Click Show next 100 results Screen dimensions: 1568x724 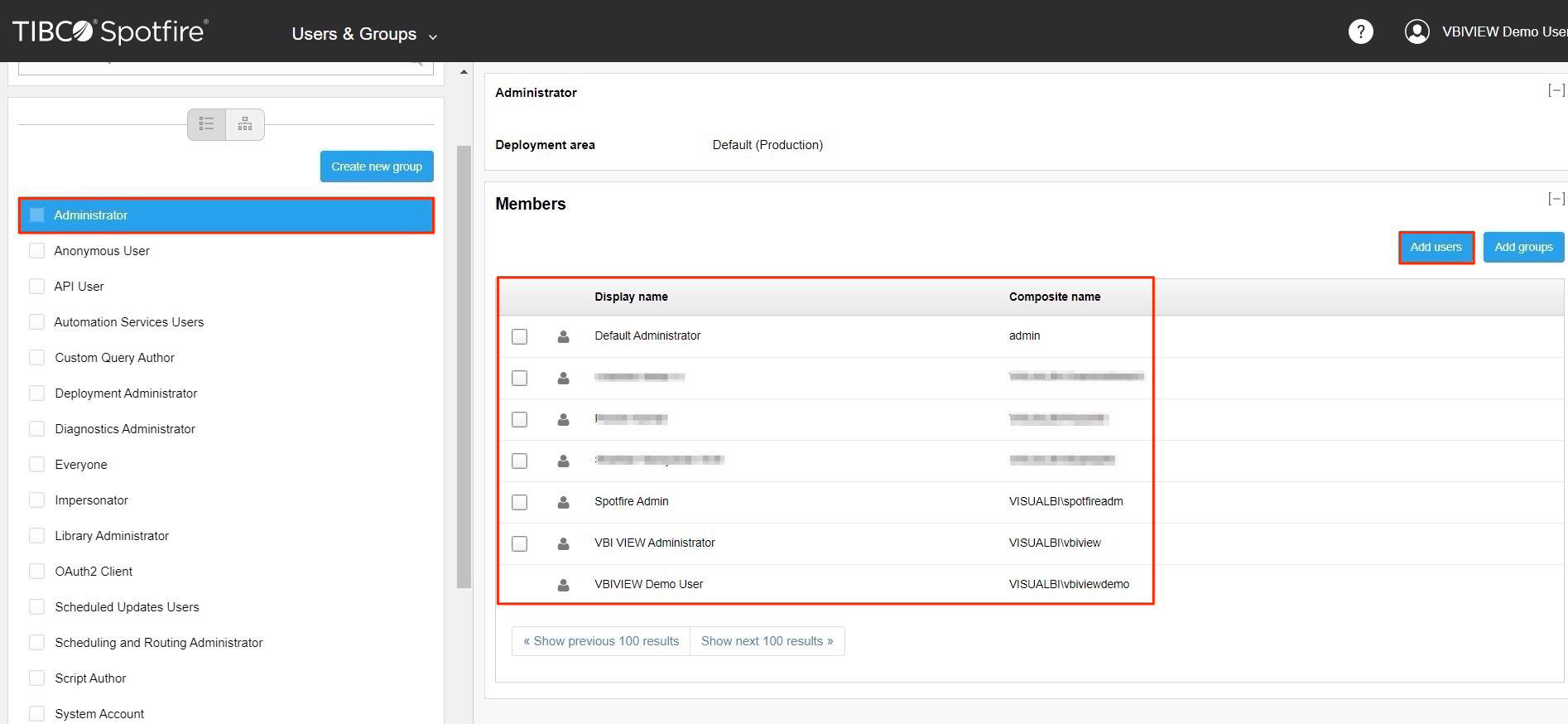tap(767, 641)
